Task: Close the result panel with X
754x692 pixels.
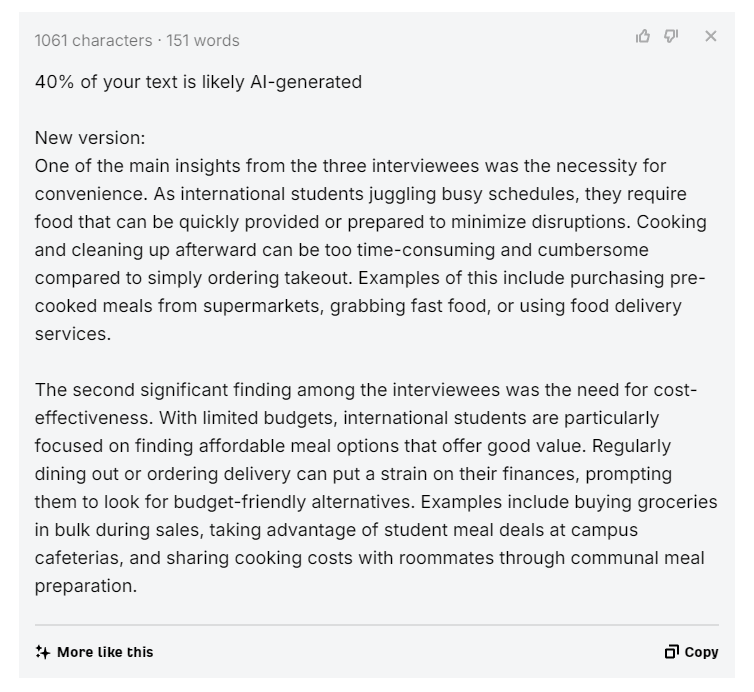Action: (x=710, y=36)
